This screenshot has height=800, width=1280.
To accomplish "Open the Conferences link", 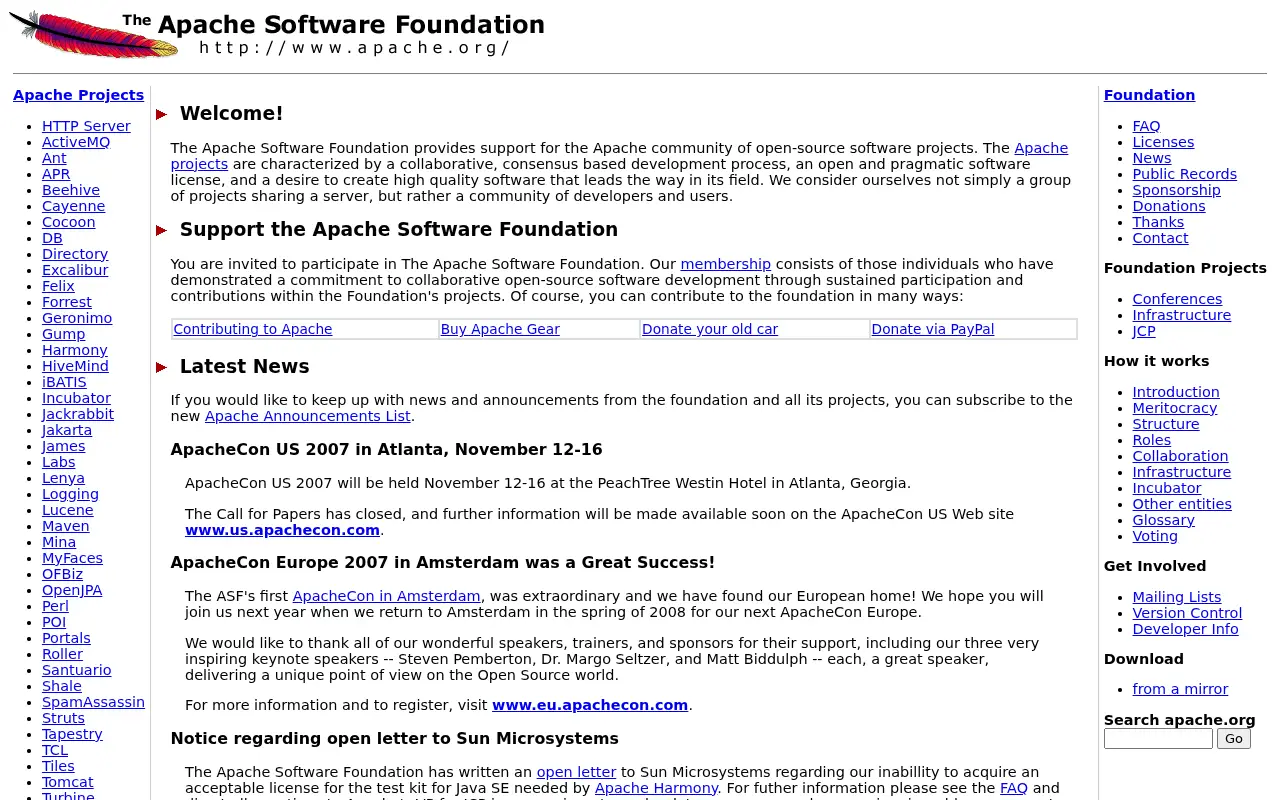I will coord(1177,299).
